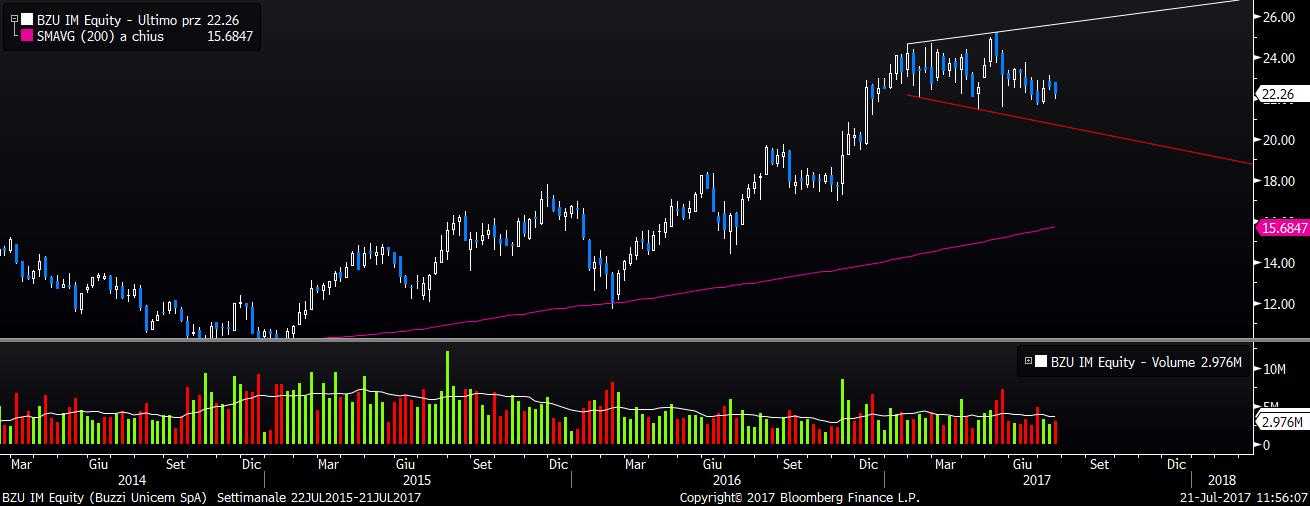
Task: Click the 2018 year label on time axis
Action: (x=1221, y=480)
